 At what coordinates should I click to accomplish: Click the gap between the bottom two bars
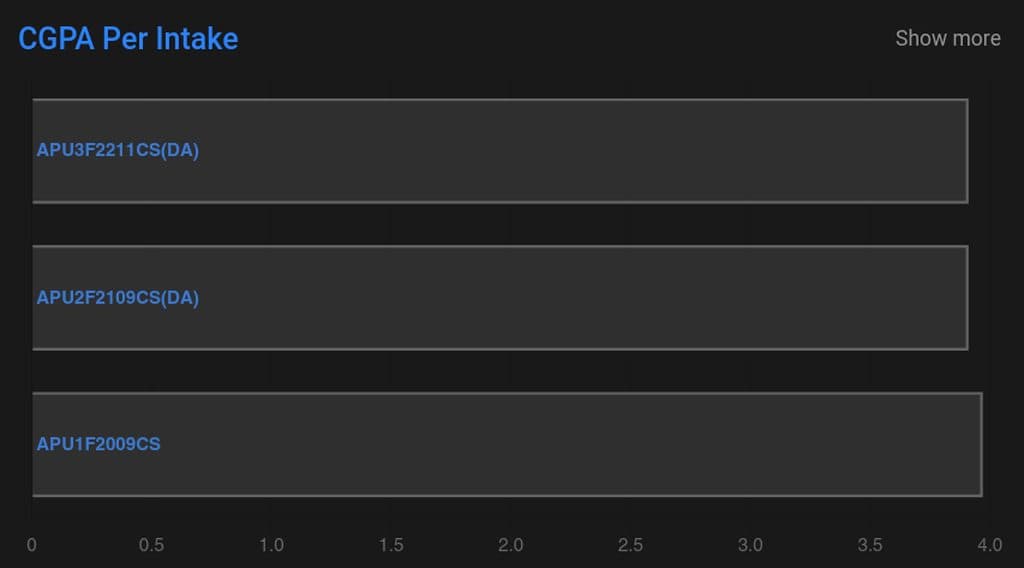tap(500, 371)
